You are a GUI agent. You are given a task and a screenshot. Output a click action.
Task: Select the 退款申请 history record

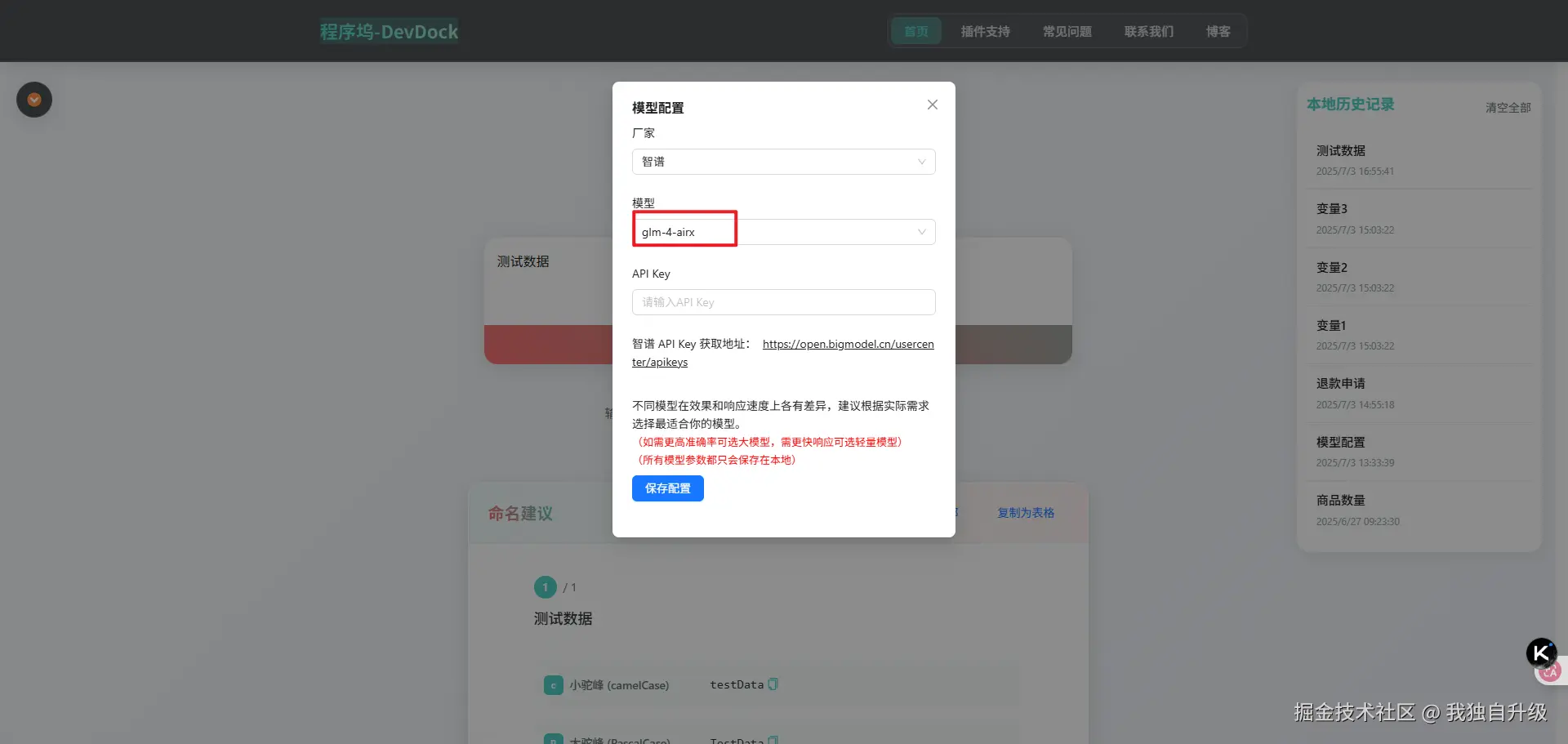(x=1340, y=384)
